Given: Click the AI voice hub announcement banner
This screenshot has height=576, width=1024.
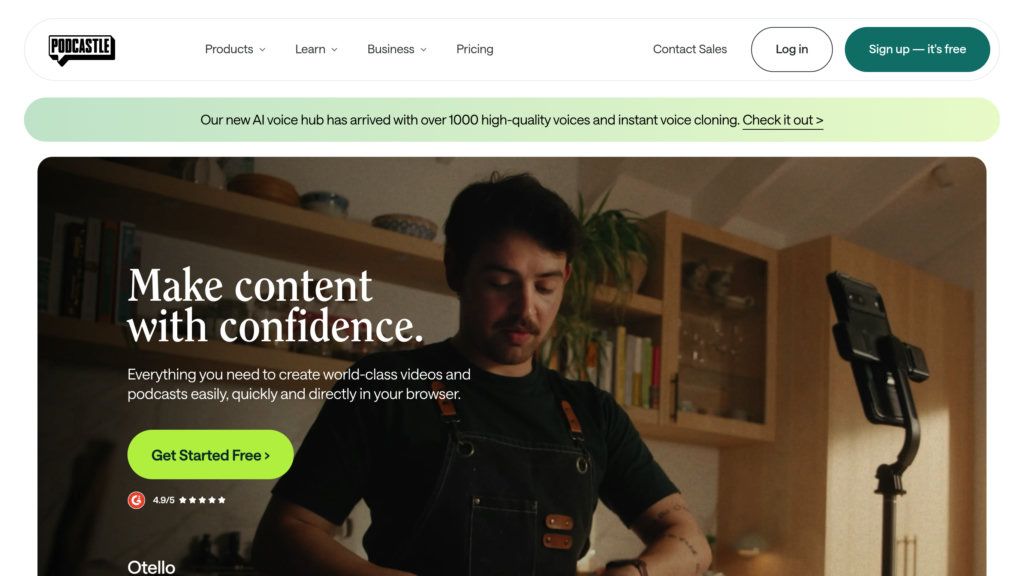Looking at the screenshot, I should [x=511, y=120].
